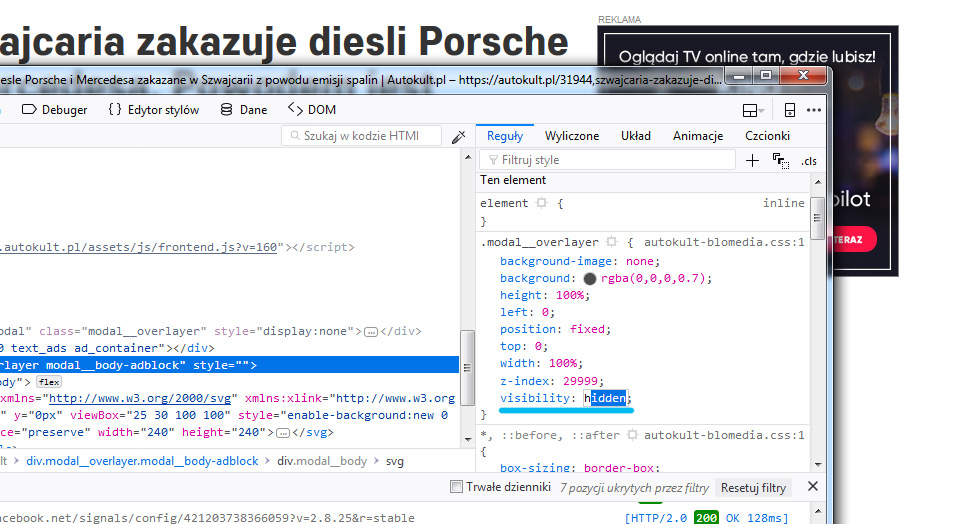Click the Resetuj filtry button
Viewport: 960px width, 524px height.
pyautogui.click(x=753, y=488)
